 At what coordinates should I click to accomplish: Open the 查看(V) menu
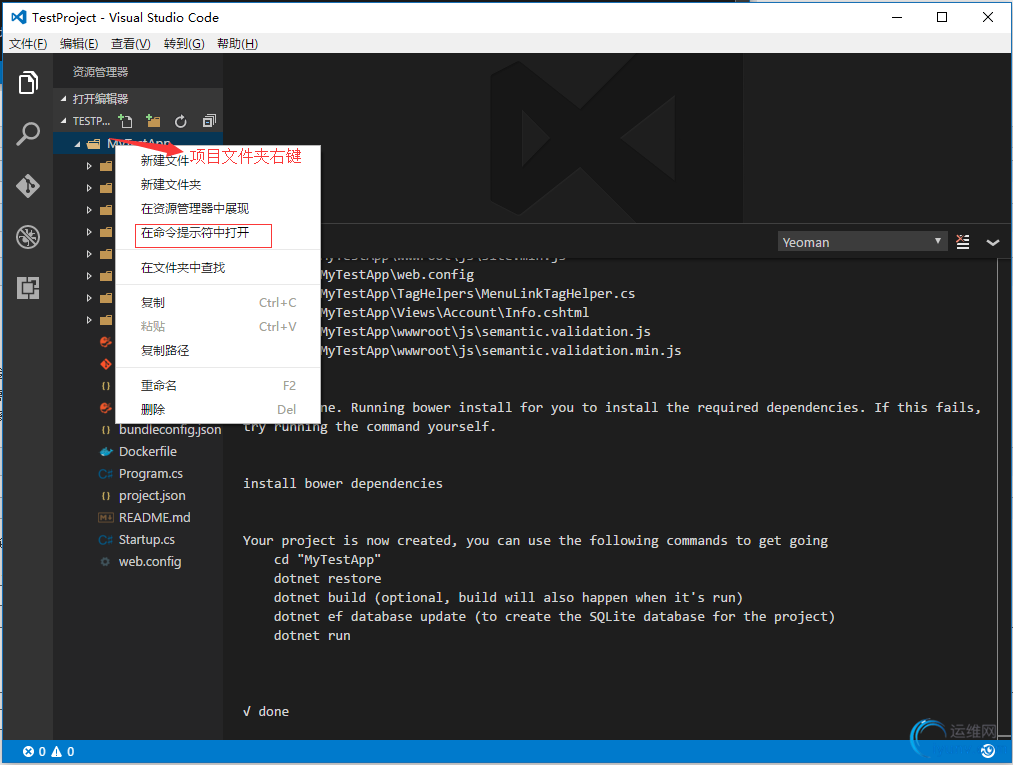[131, 44]
